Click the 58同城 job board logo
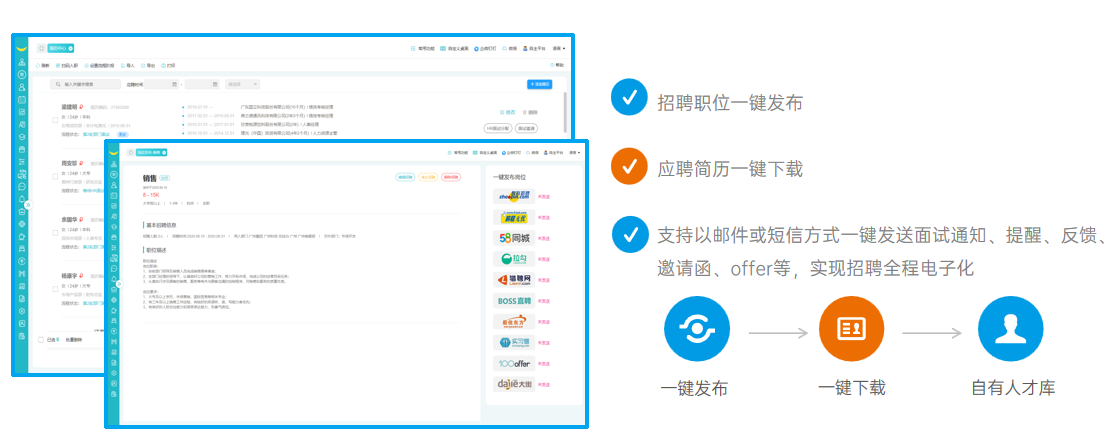The image size is (1115, 446). 512,238
